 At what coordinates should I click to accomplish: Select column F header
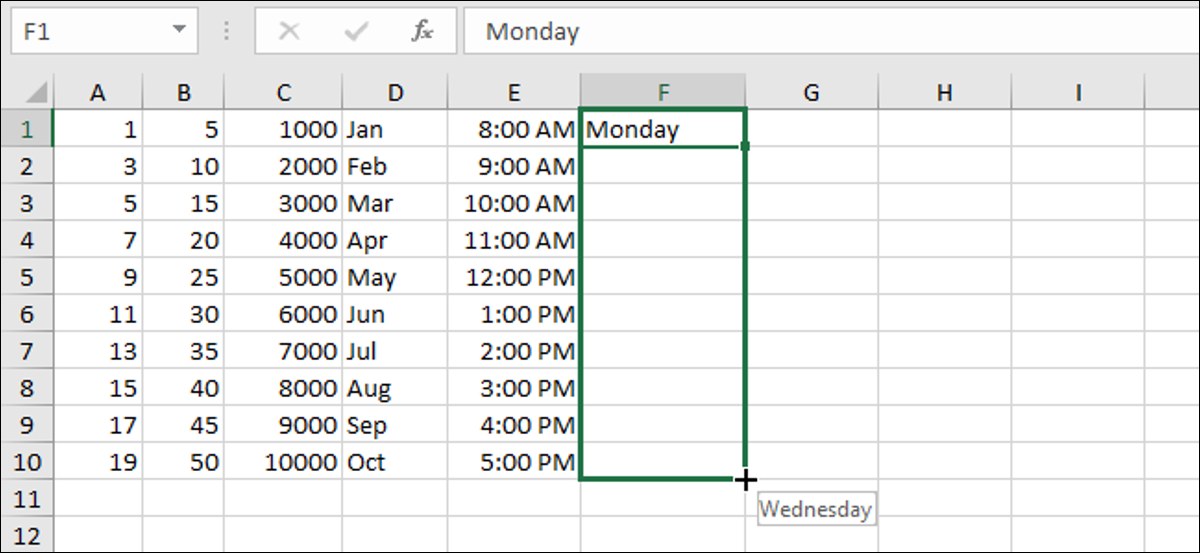pyautogui.click(x=662, y=93)
